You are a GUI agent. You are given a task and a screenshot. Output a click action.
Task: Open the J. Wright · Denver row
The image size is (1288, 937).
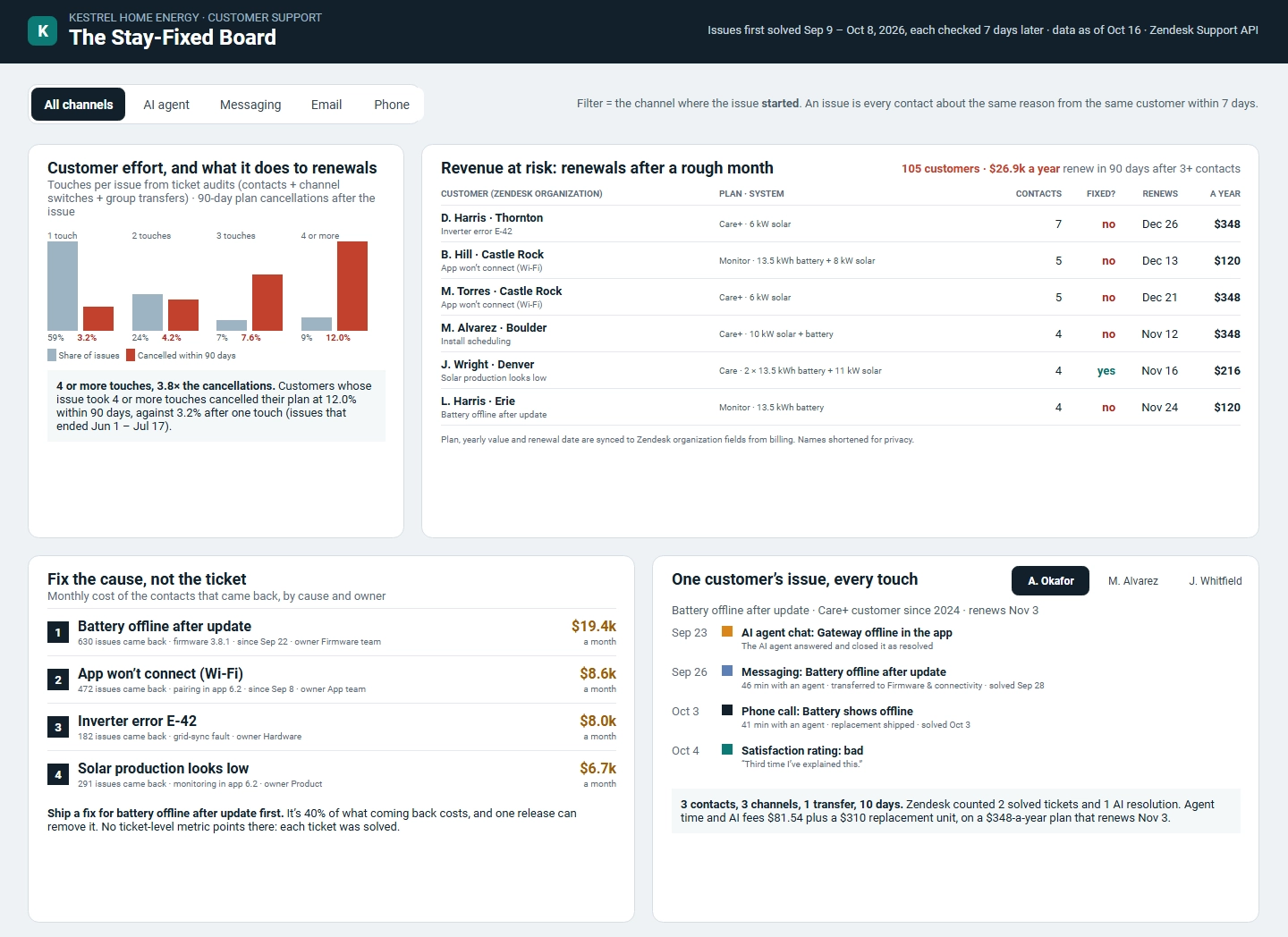[x=840, y=370]
